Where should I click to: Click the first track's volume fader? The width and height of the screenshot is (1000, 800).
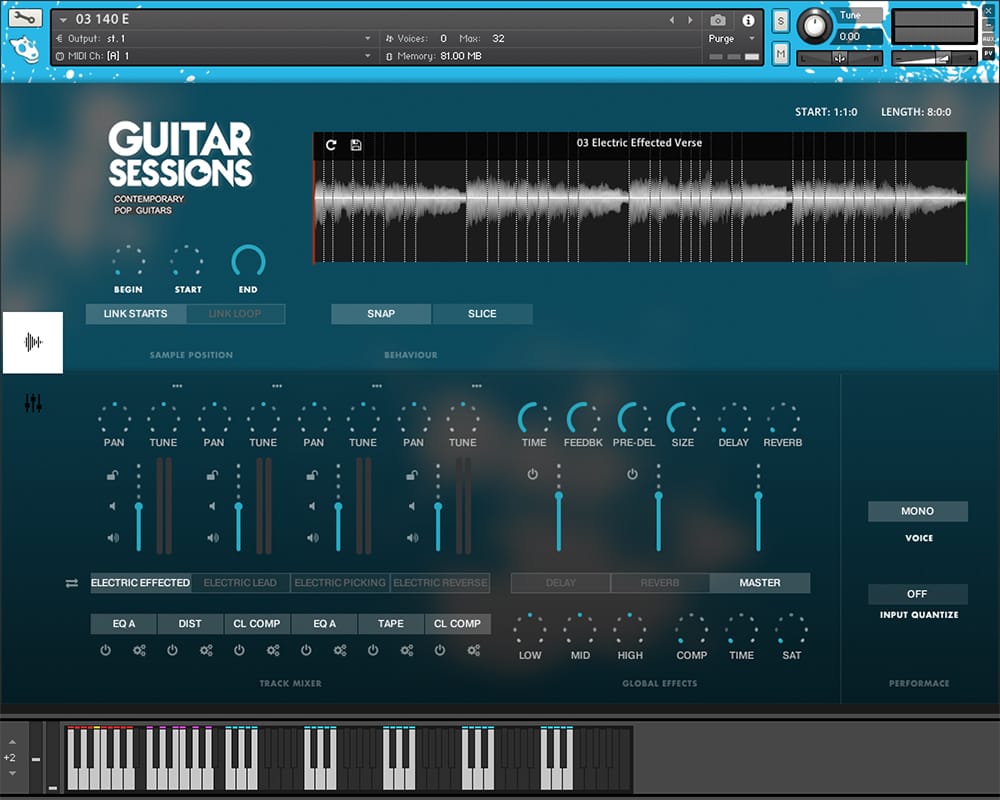click(x=139, y=508)
